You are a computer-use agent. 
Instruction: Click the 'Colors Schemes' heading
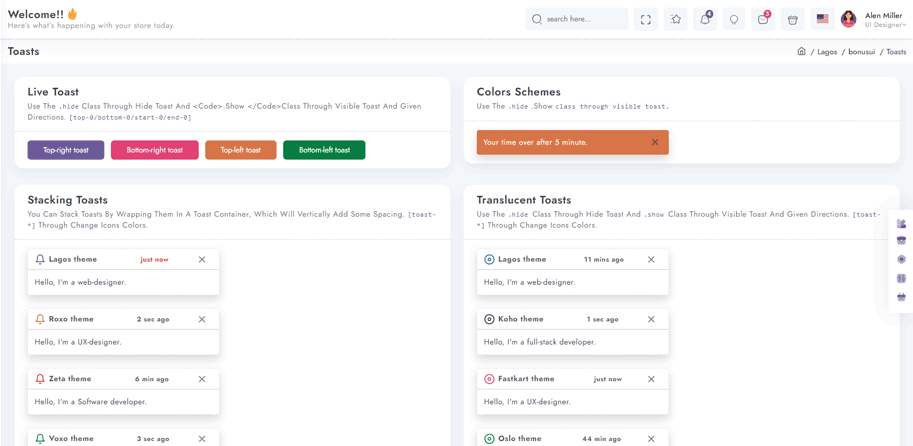click(x=519, y=92)
